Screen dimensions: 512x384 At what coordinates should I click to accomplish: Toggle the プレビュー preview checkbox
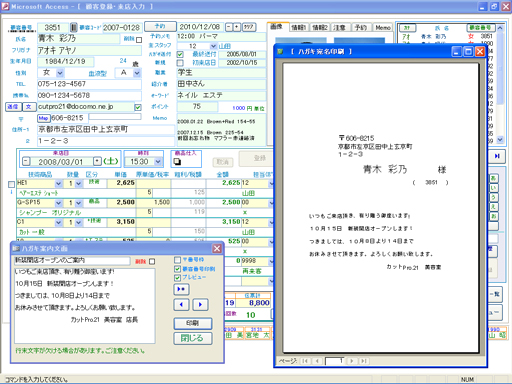[178, 277]
